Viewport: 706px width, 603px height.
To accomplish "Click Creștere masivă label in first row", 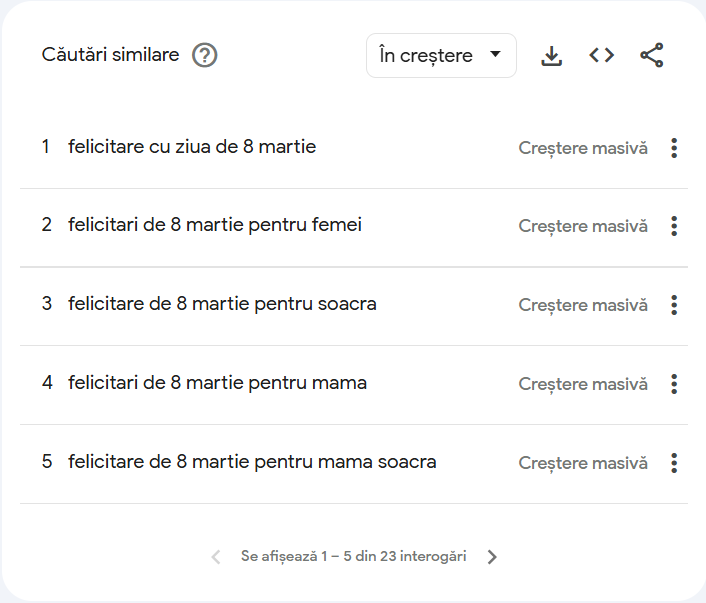I will [583, 148].
